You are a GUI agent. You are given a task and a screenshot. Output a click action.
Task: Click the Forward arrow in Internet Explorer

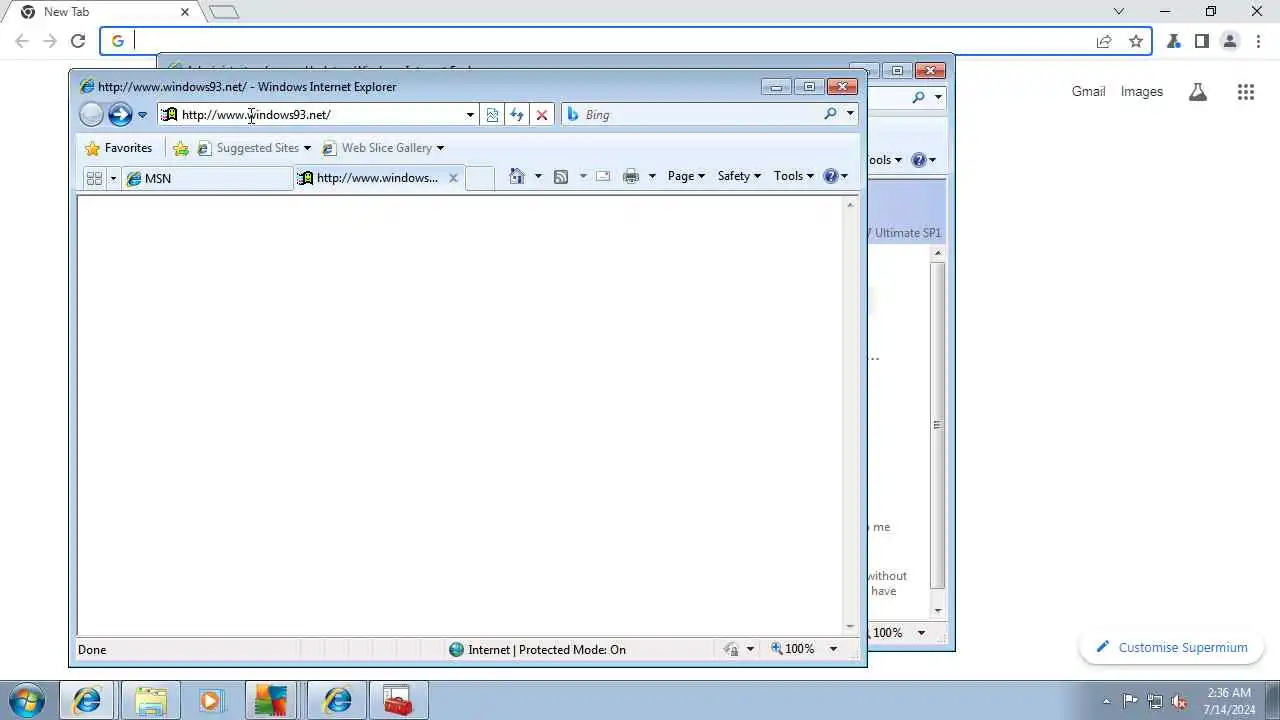pyautogui.click(x=120, y=114)
